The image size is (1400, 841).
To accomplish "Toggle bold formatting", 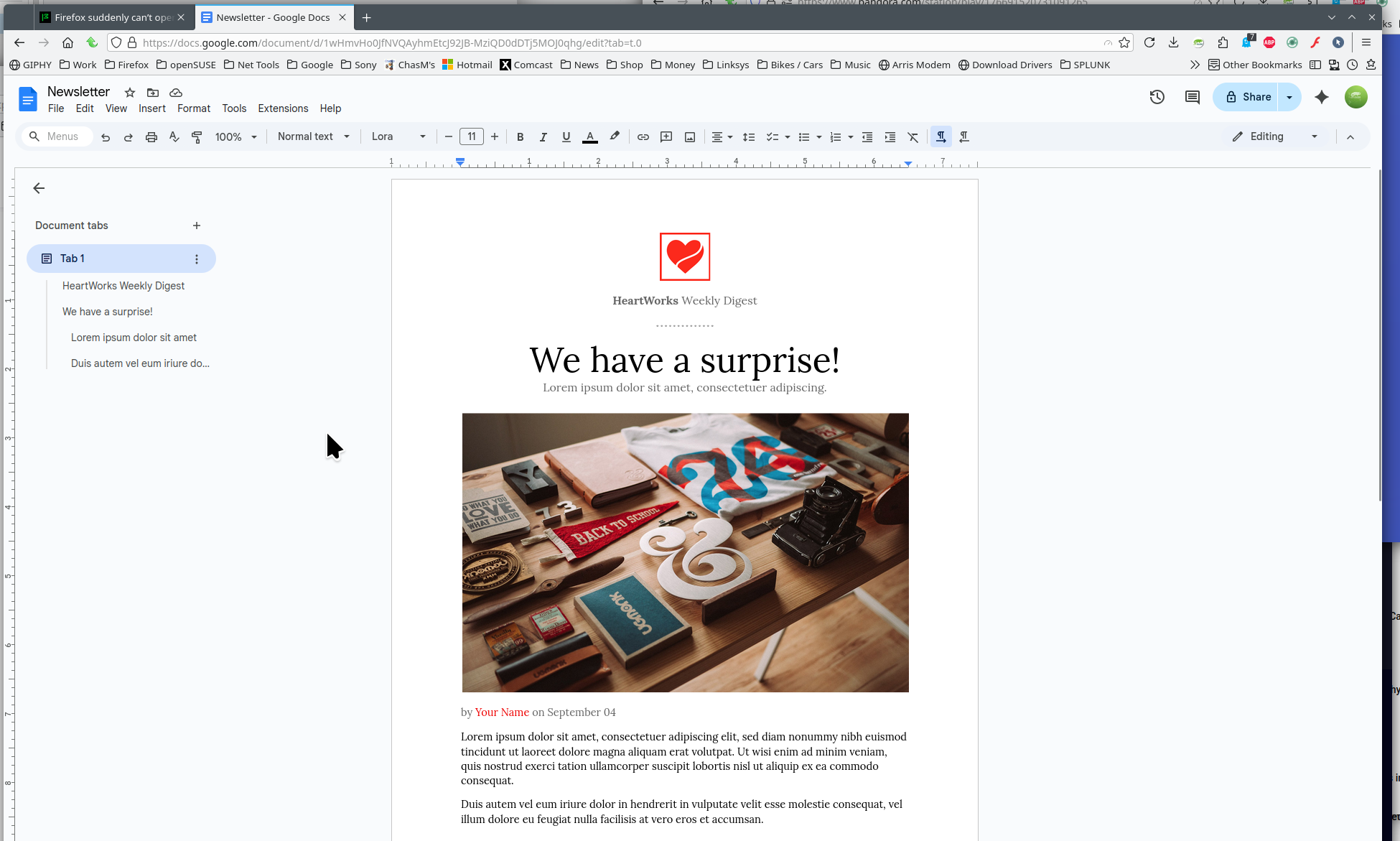I will click(521, 136).
